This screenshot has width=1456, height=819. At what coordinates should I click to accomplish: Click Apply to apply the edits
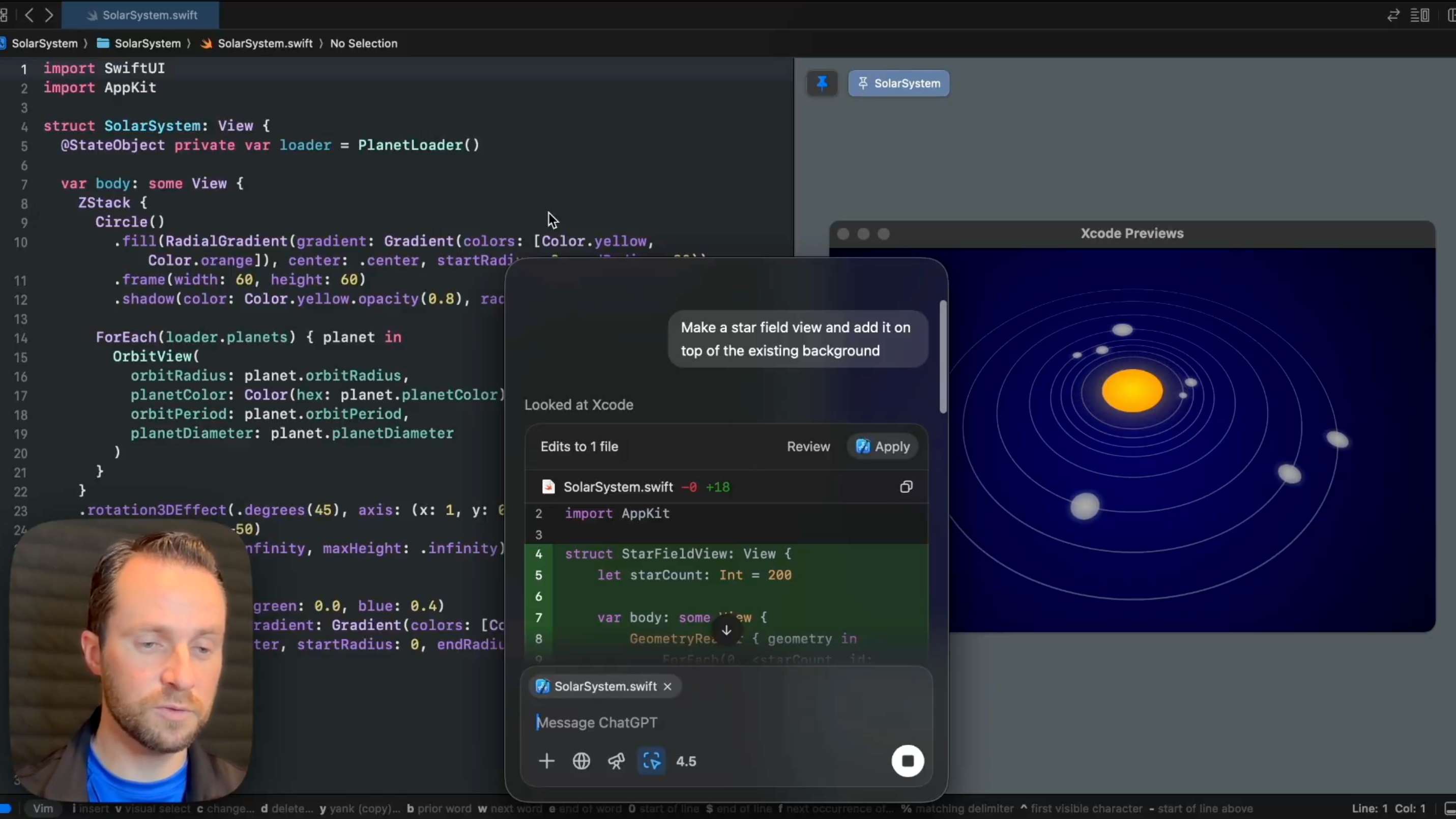[x=883, y=447]
